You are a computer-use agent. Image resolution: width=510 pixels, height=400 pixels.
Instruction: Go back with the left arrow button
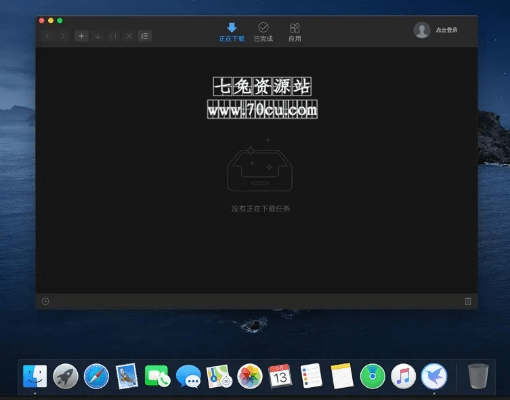[48, 36]
